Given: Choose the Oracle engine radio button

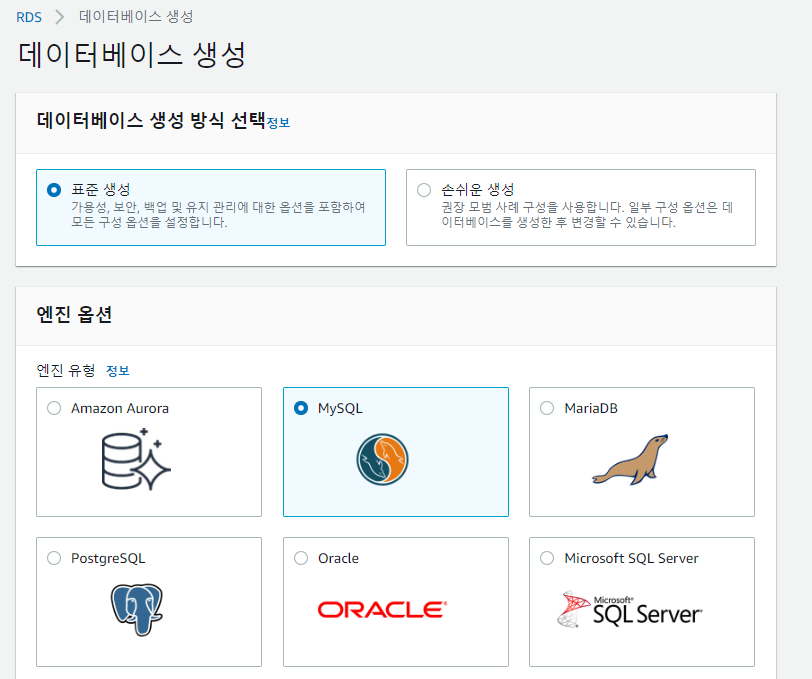Looking at the screenshot, I should [x=301, y=558].
